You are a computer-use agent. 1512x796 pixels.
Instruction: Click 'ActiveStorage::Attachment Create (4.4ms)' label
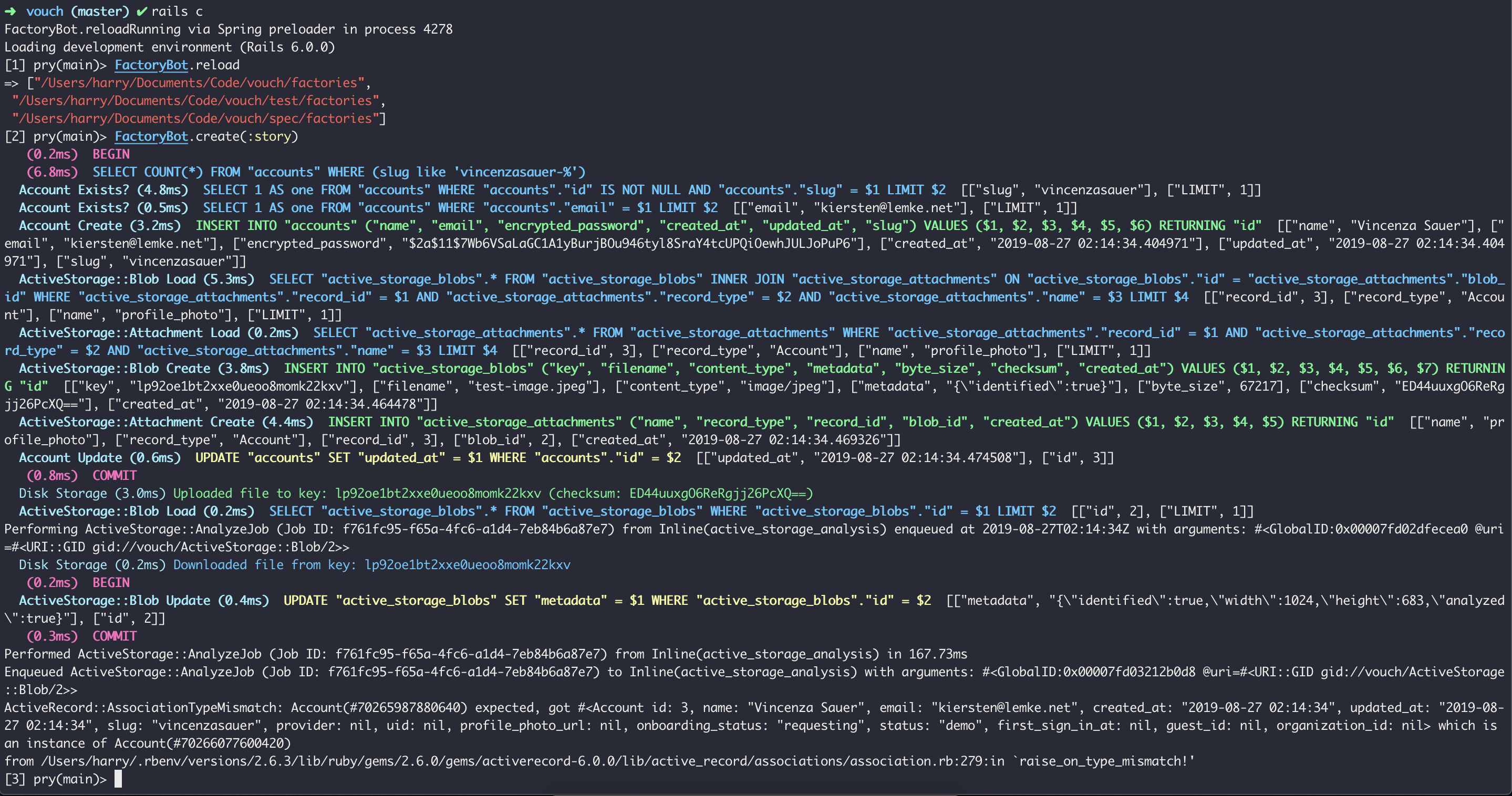(x=166, y=422)
